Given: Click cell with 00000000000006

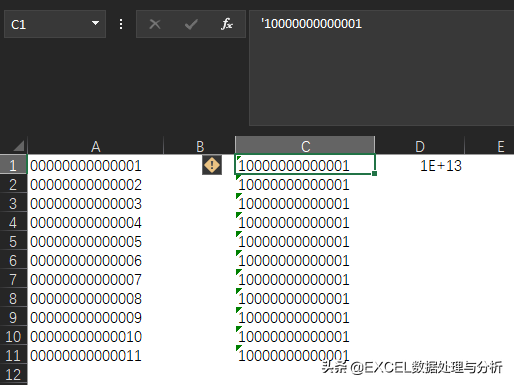Looking at the screenshot, I should tap(96, 260).
